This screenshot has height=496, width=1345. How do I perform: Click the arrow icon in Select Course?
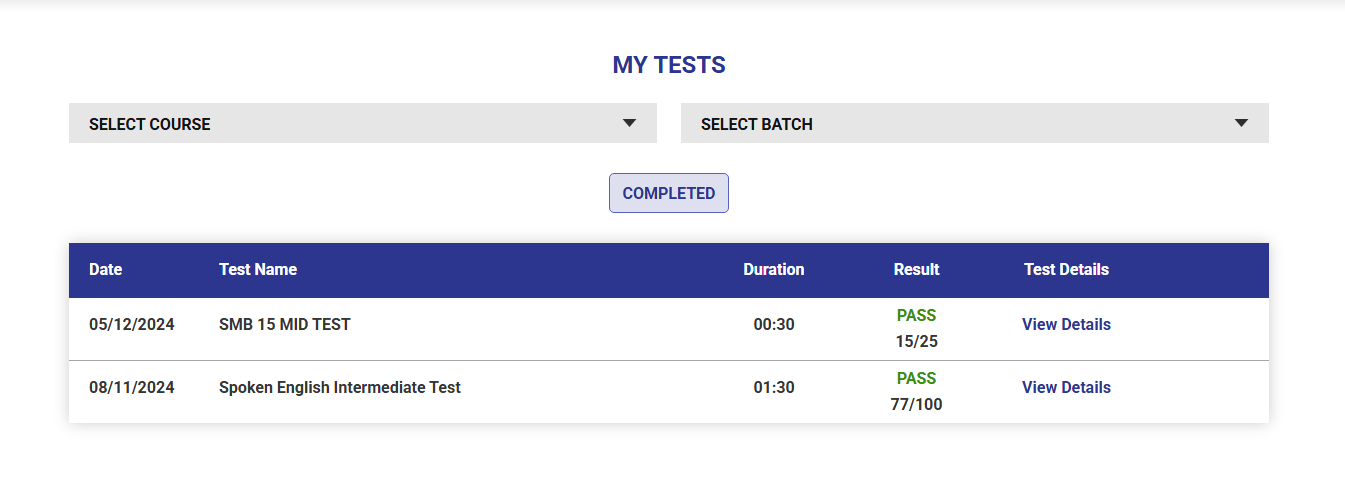pos(629,123)
